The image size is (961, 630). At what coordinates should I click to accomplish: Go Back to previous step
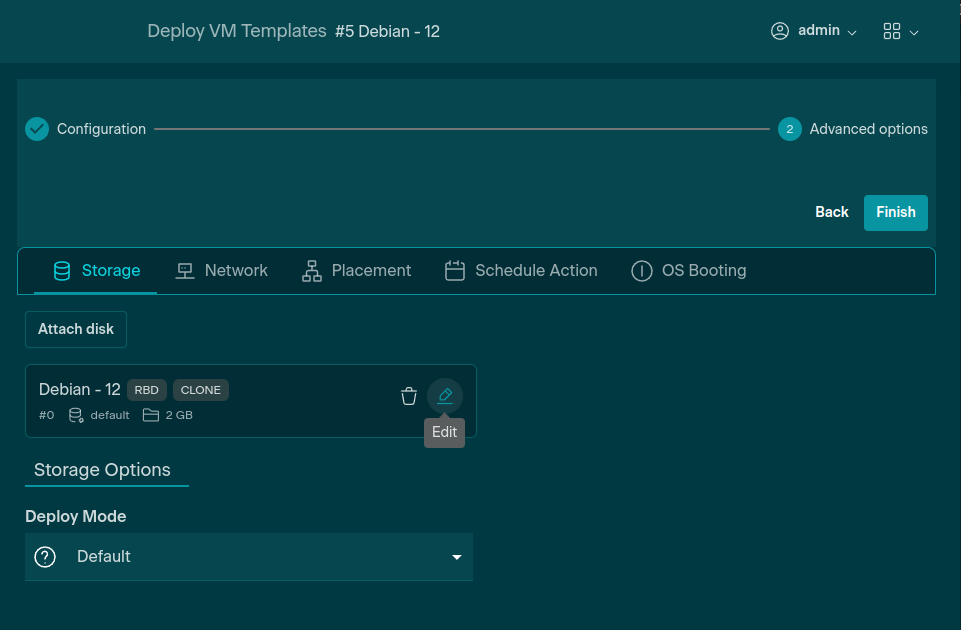click(832, 212)
